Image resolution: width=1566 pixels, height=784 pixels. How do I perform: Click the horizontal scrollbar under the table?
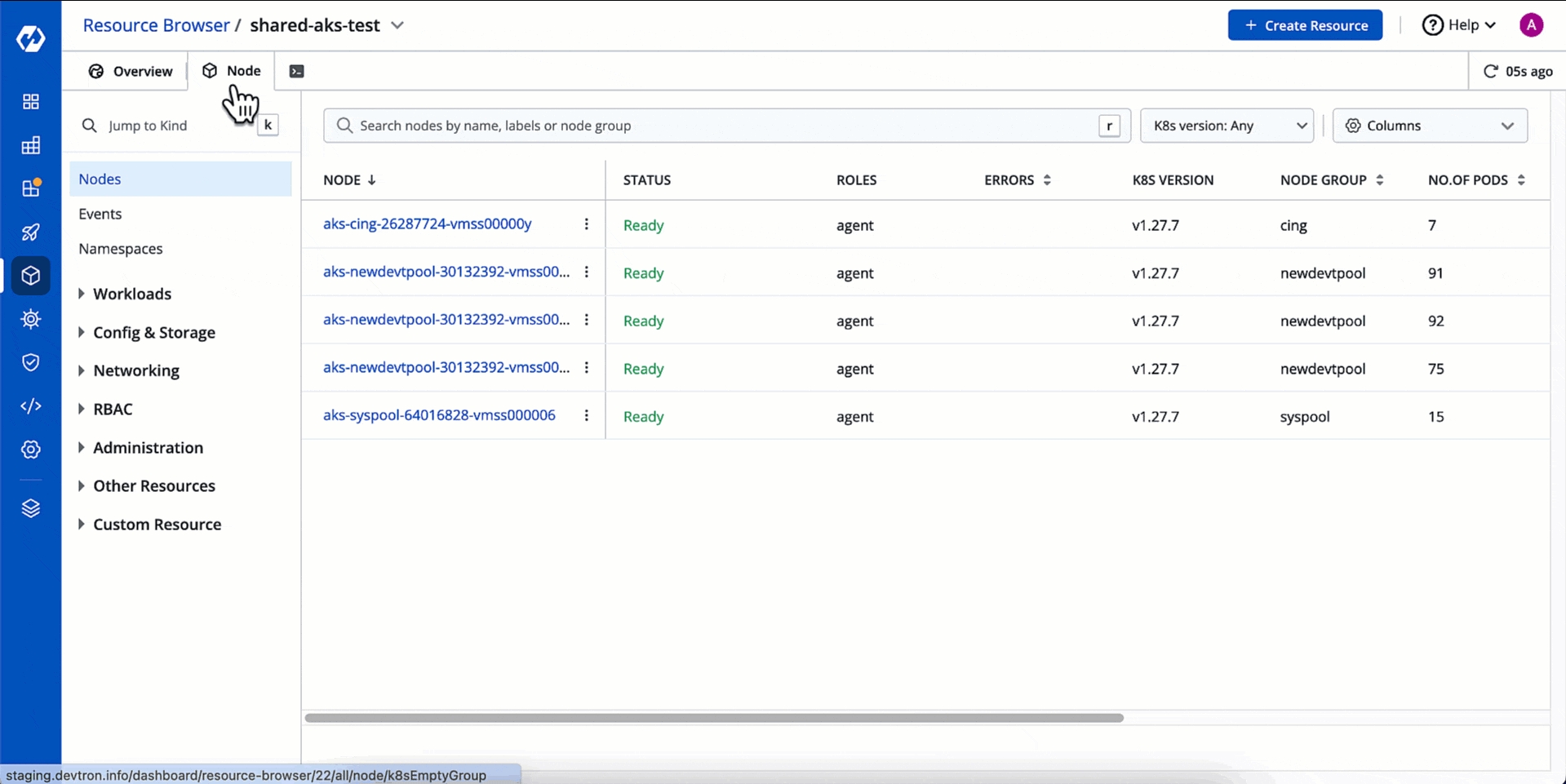pyautogui.click(x=714, y=718)
